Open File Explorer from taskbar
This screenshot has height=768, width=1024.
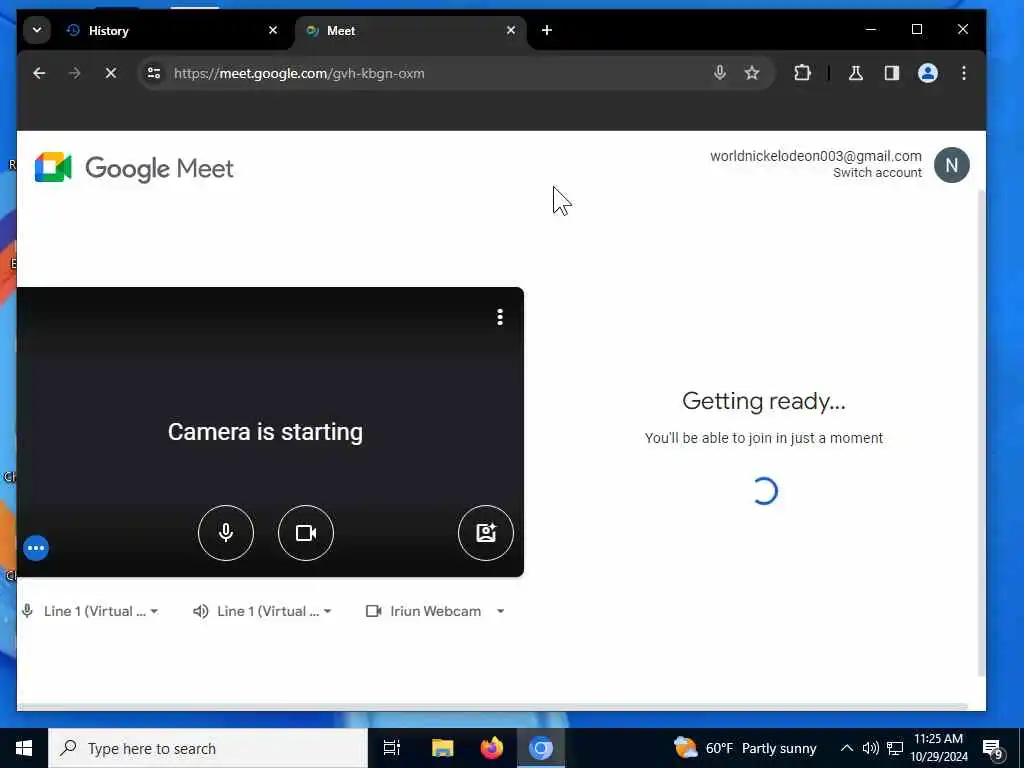[442, 748]
